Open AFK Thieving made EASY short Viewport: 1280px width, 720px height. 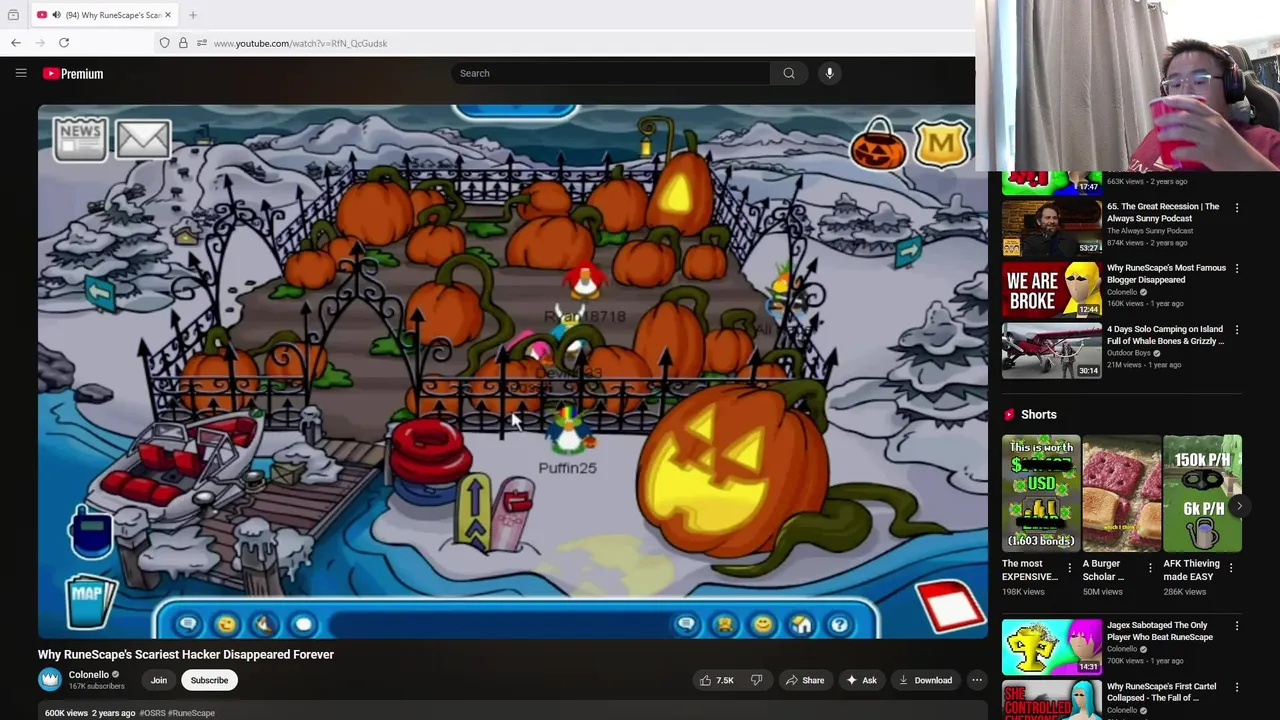1202,493
